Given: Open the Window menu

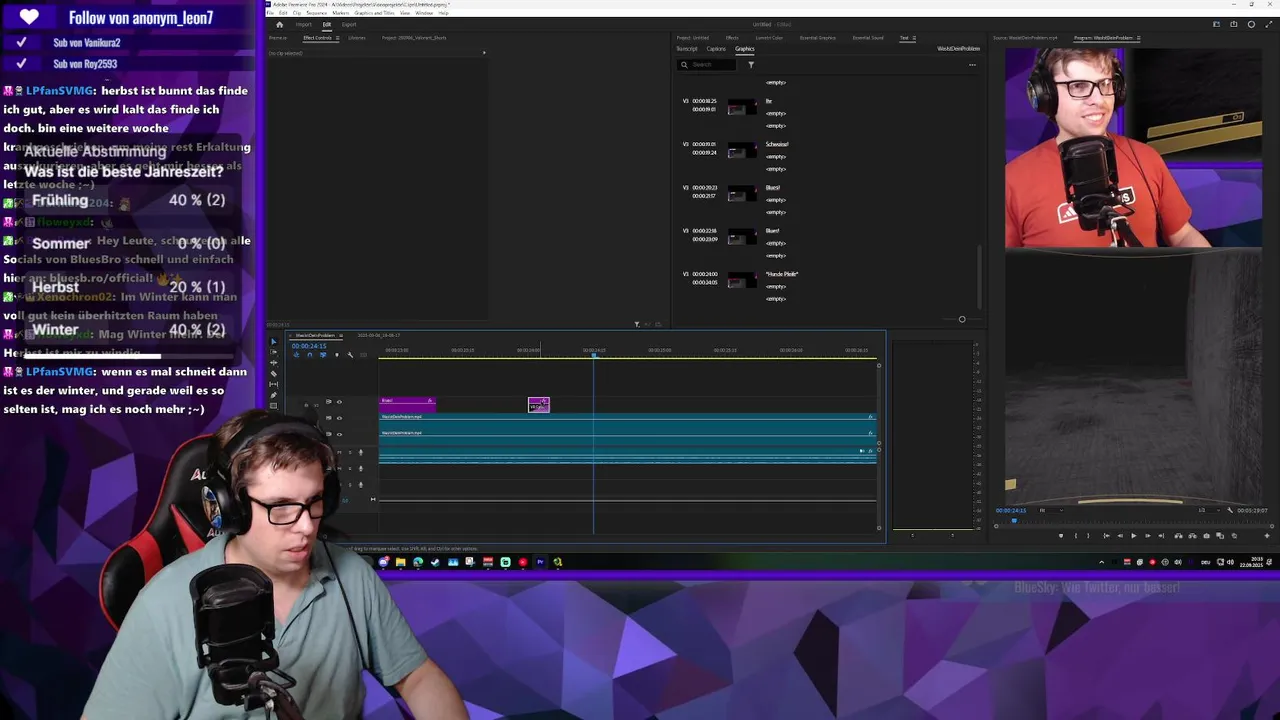Looking at the screenshot, I should 424,13.
